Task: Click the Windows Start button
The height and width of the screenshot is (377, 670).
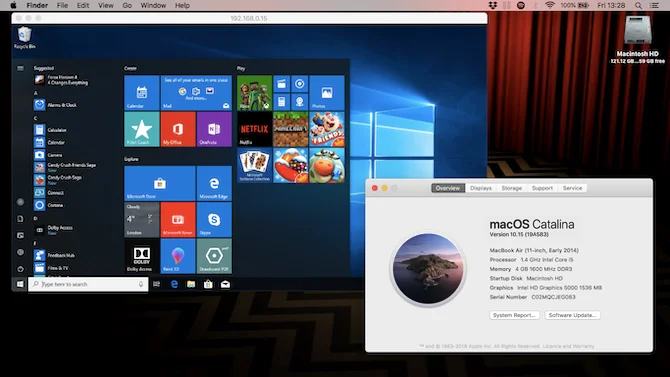Action: [20, 284]
